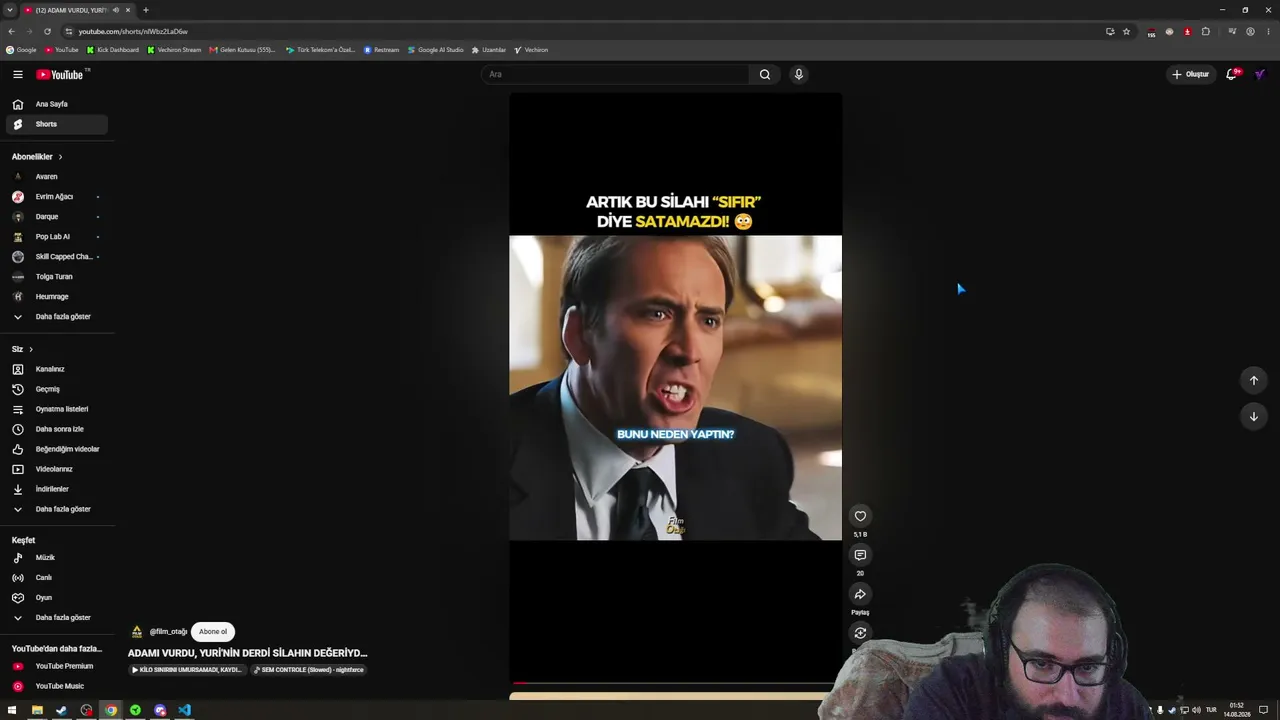Image resolution: width=1280 pixels, height=720 pixels.
Task: Open the YouTube hamburger guide menu
Action: (18, 74)
